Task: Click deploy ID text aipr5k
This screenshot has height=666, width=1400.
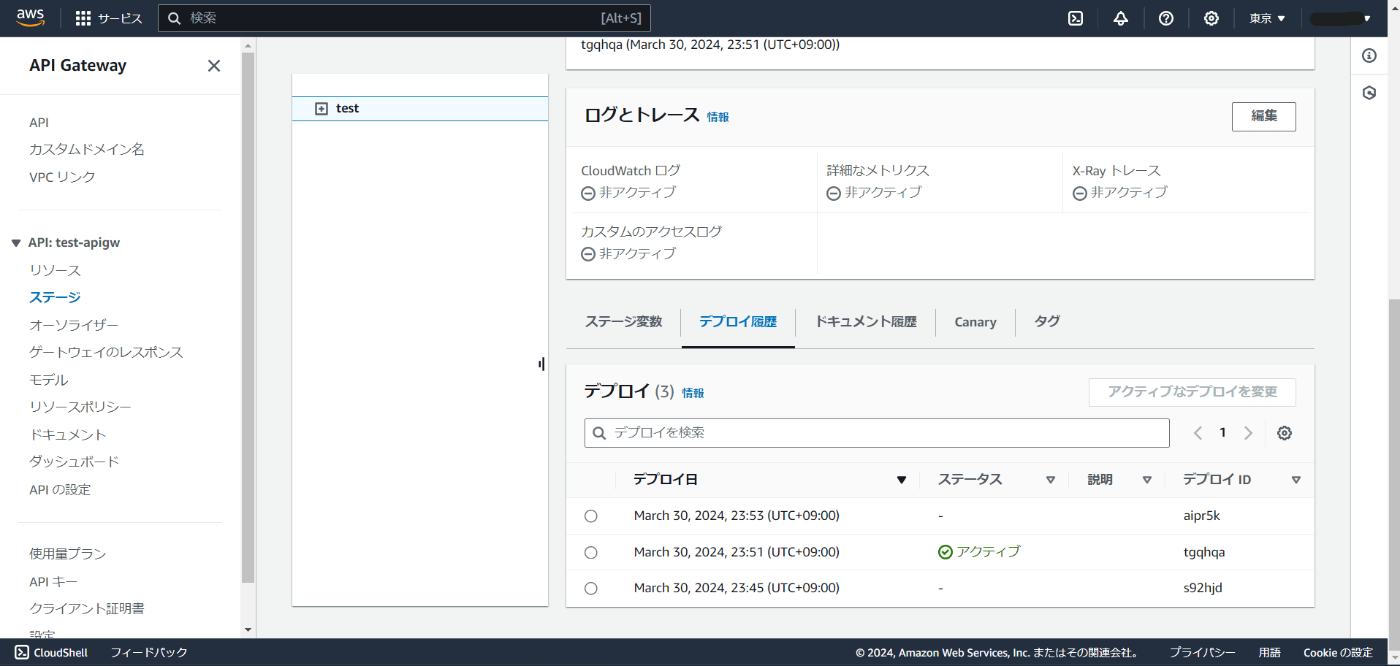Action: pyautogui.click(x=1201, y=516)
